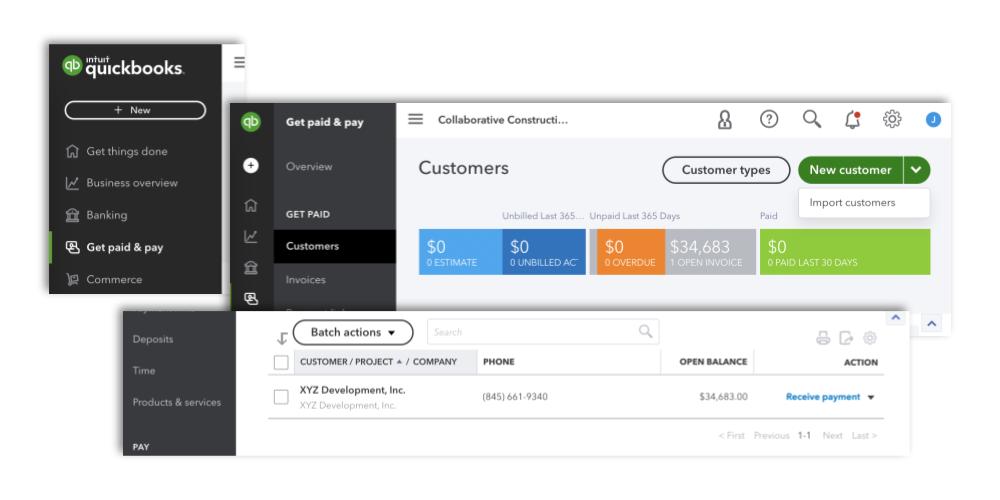Open Invoices in the GET PAID submenu

point(305,280)
